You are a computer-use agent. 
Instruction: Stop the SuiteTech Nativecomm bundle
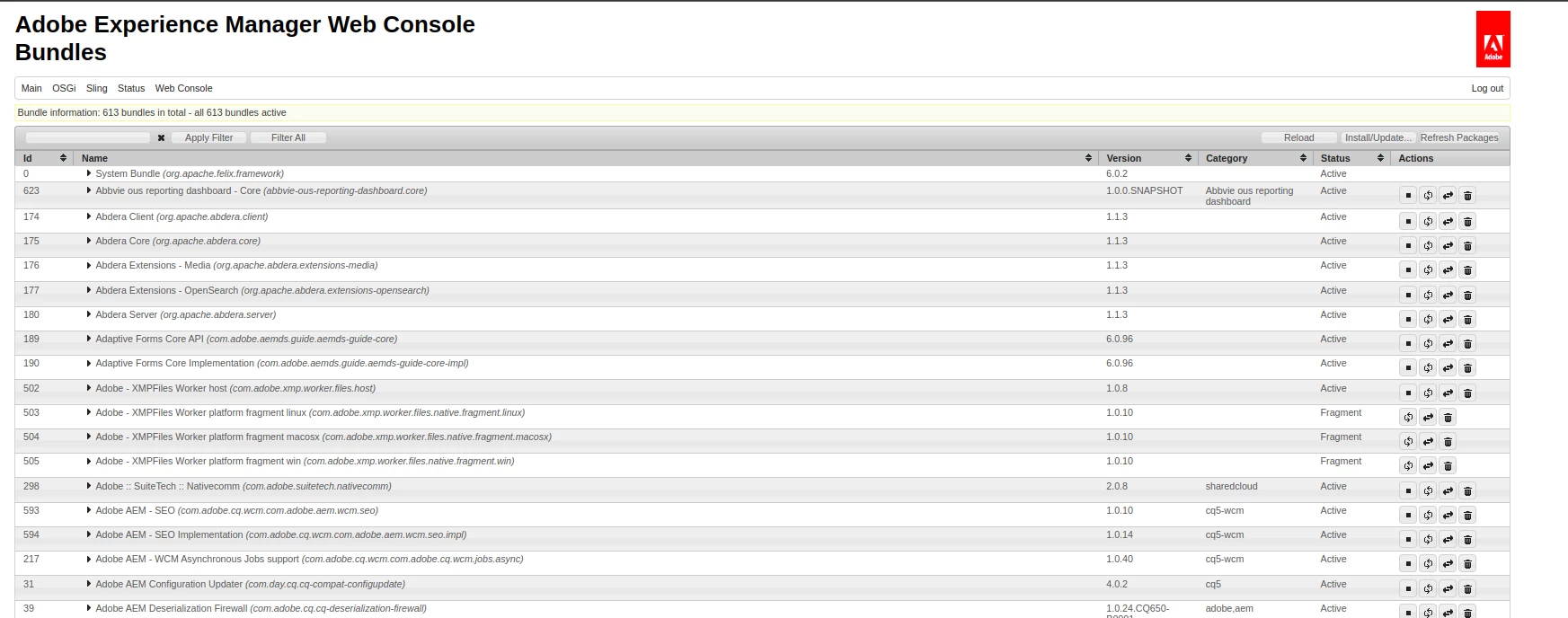[x=1408, y=491]
